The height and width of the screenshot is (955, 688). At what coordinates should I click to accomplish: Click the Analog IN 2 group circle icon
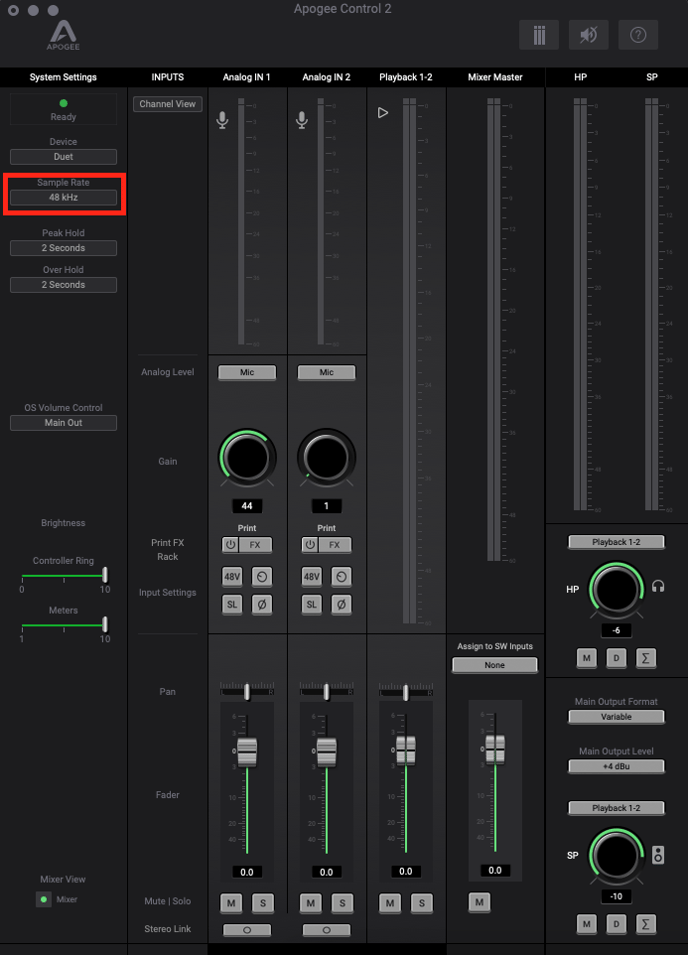pos(341,576)
